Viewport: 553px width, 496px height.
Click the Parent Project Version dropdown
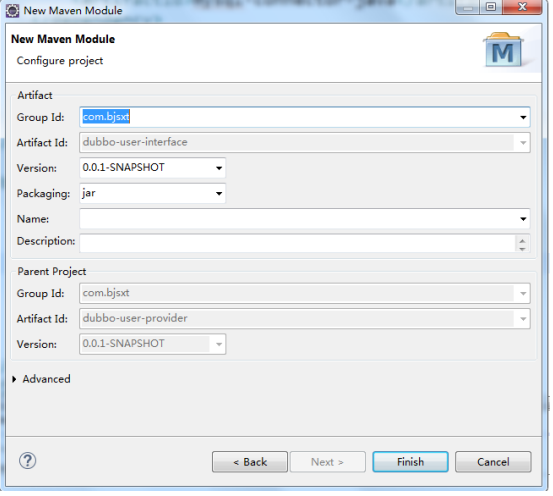tap(153, 344)
